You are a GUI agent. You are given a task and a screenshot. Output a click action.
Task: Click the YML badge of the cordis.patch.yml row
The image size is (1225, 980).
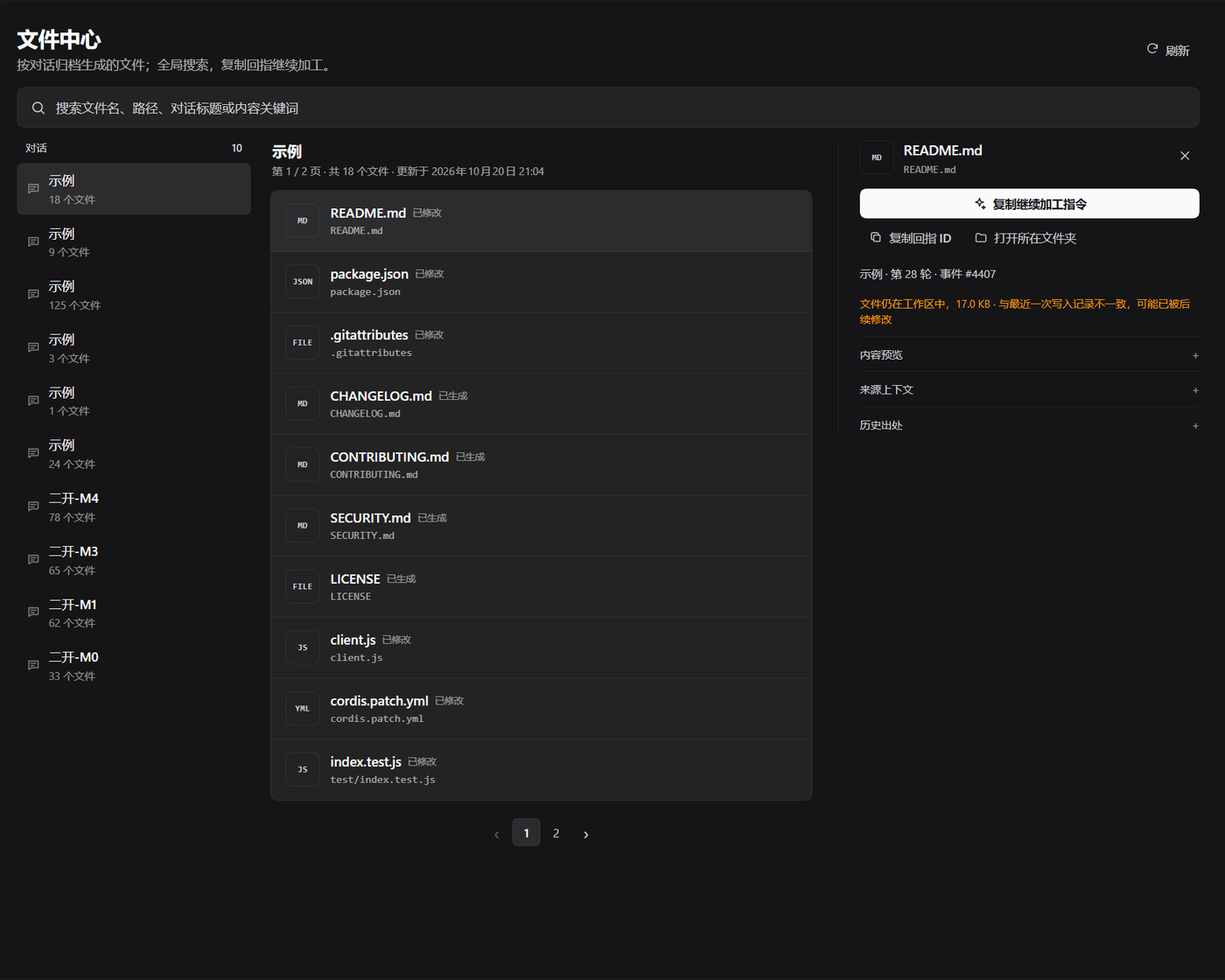pyautogui.click(x=303, y=709)
